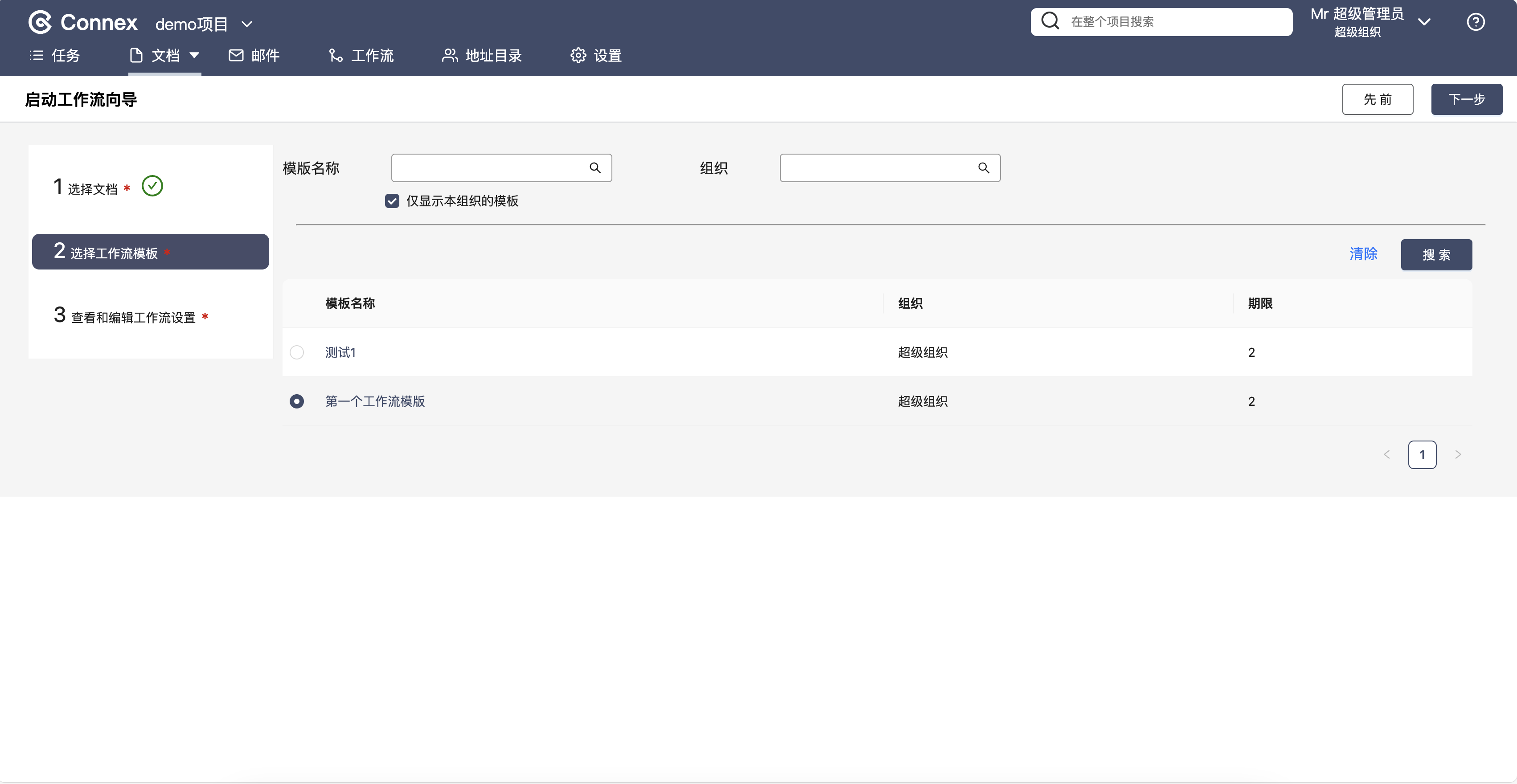Click the global search magnifier icon
The width and height of the screenshot is (1517, 784).
[x=1050, y=21]
